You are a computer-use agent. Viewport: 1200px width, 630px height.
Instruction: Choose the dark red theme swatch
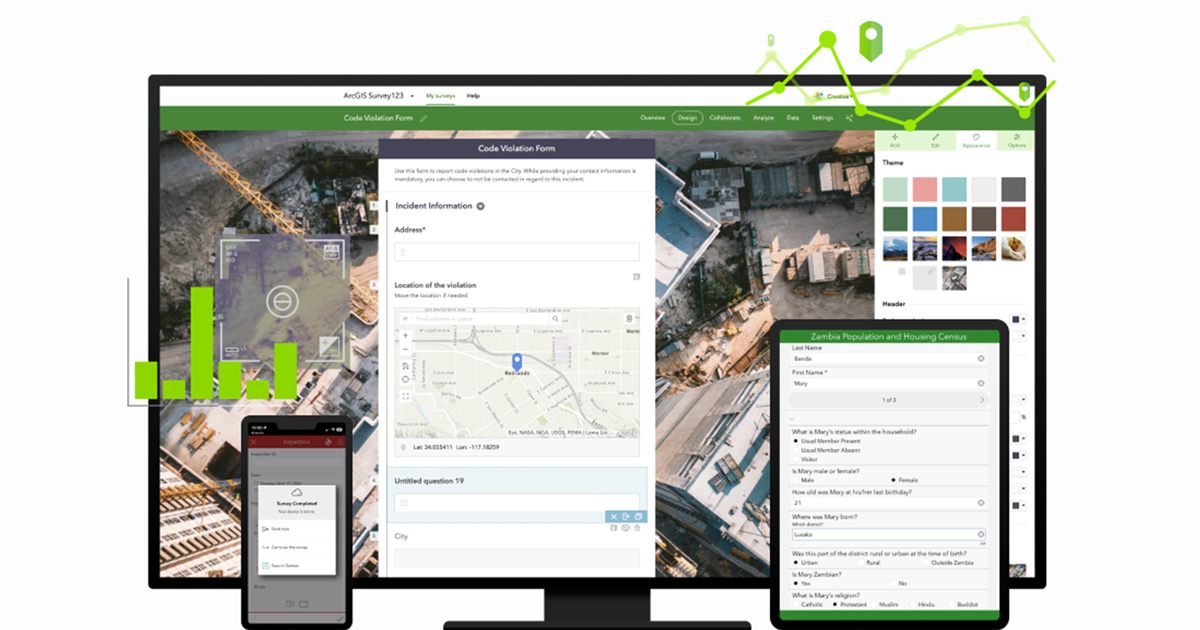coord(1013,219)
